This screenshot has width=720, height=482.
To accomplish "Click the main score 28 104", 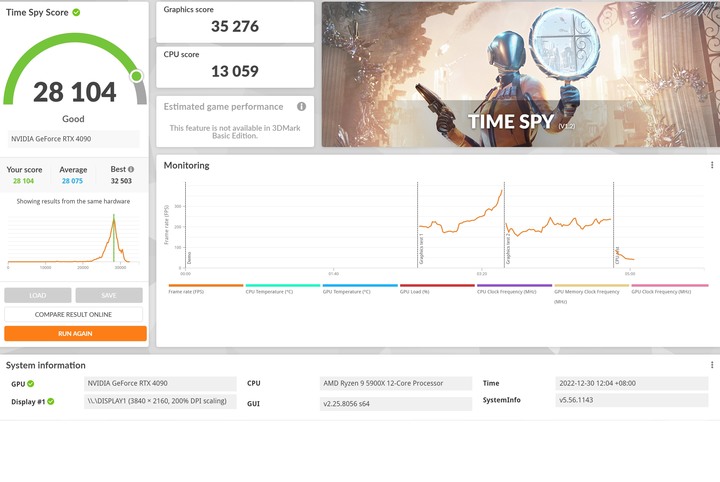I will (75, 92).
